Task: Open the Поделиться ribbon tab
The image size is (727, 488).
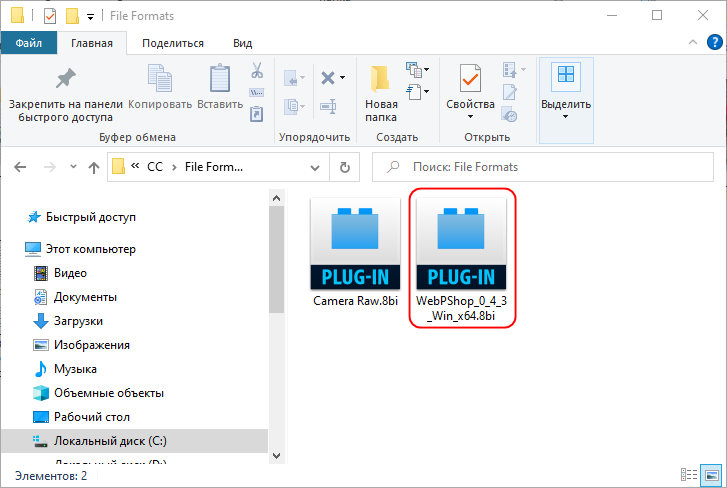Action: pos(173,43)
